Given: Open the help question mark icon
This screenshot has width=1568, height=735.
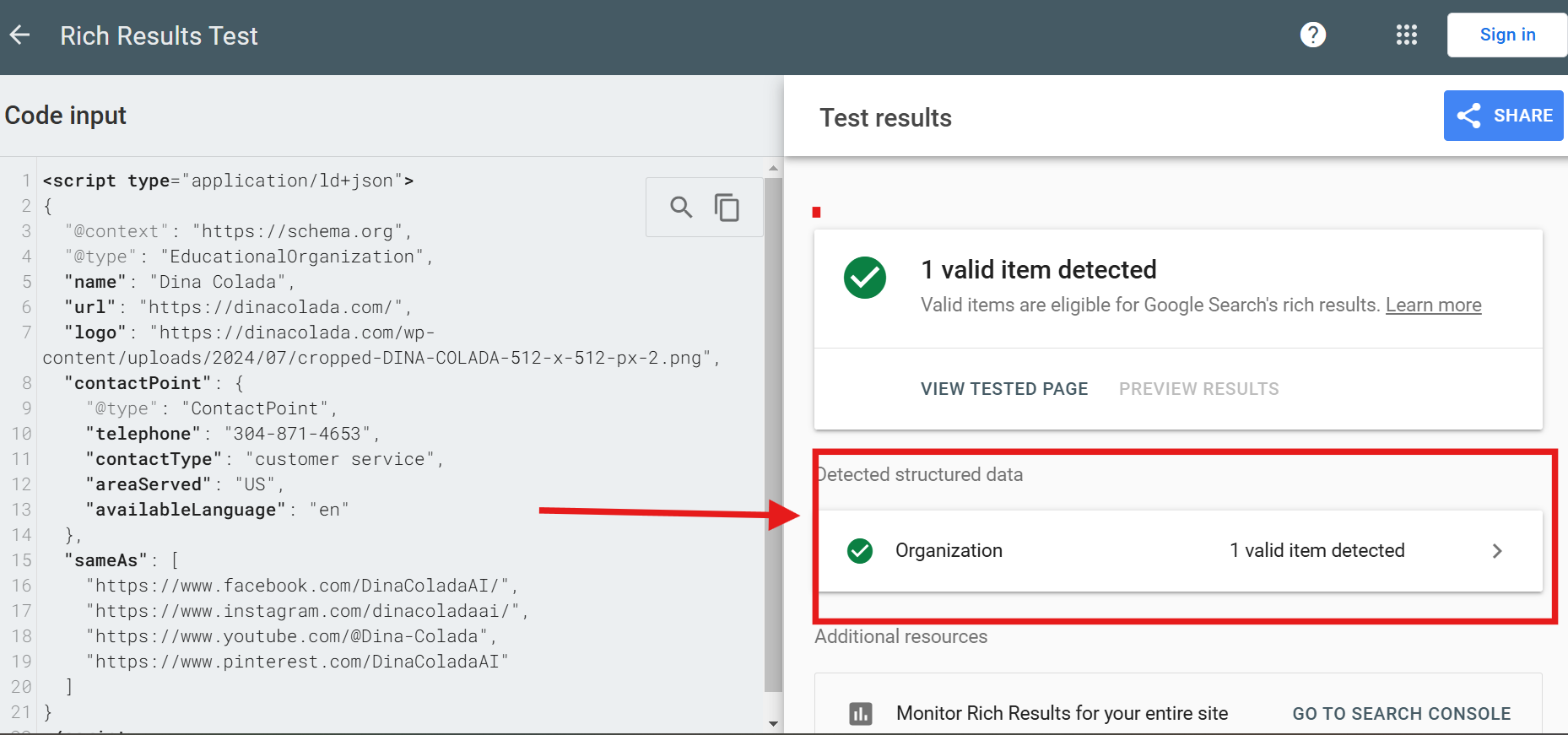Looking at the screenshot, I should tap(1312, 35).
